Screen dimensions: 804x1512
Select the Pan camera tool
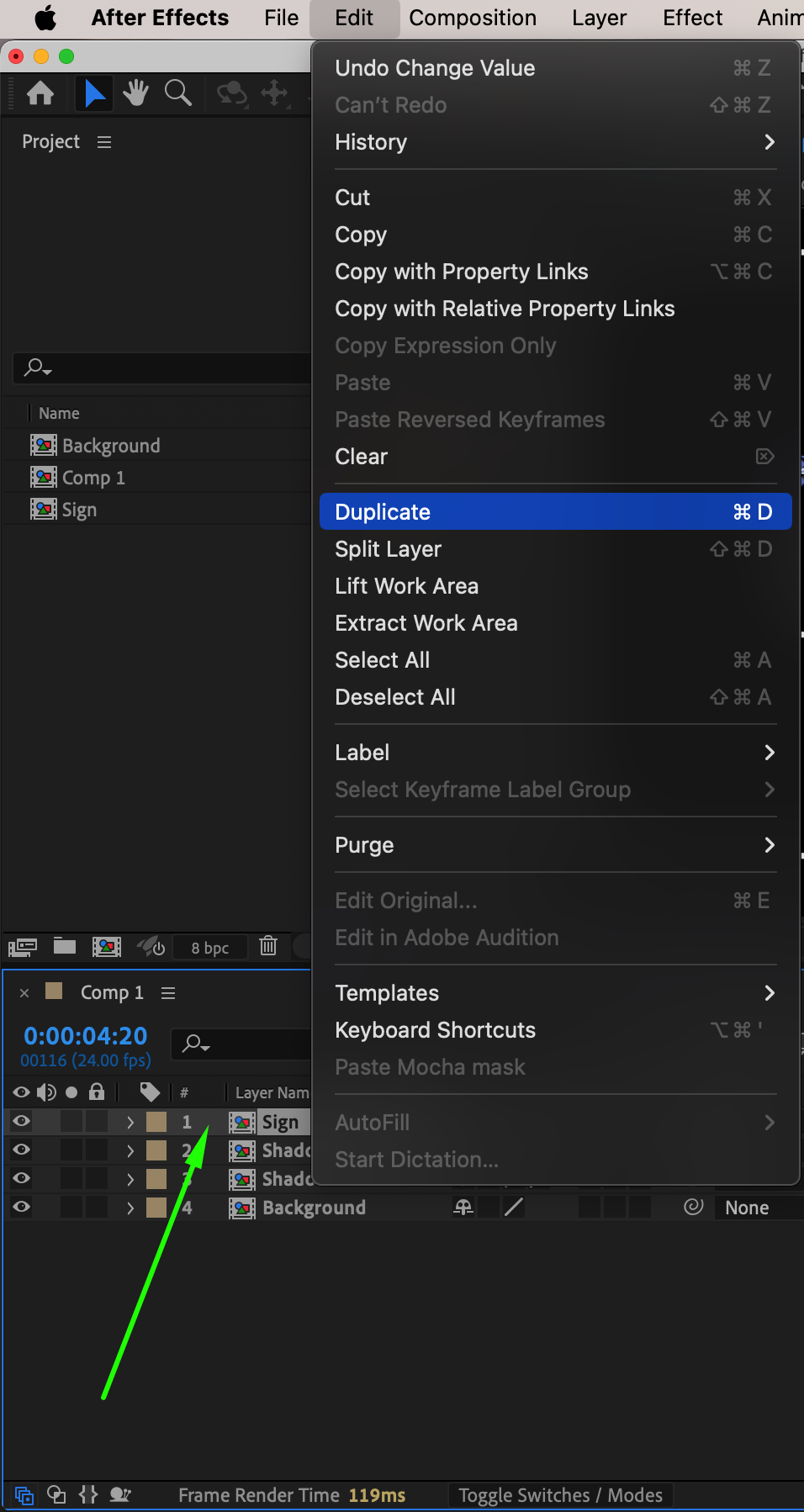coord(275,93)
